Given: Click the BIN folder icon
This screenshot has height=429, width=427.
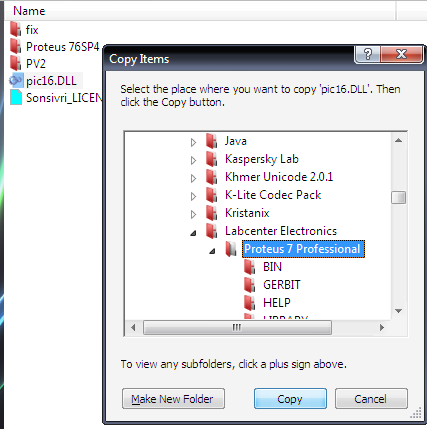Looking at the screenshot, I should (x=250, y=267).
